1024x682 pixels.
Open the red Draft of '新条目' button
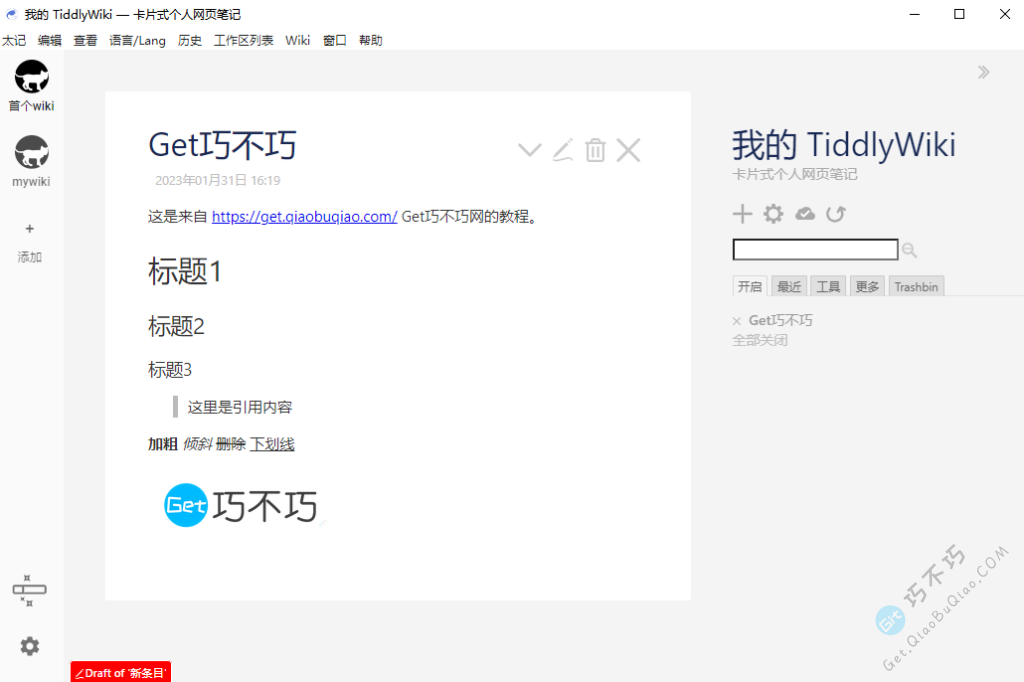121,672
